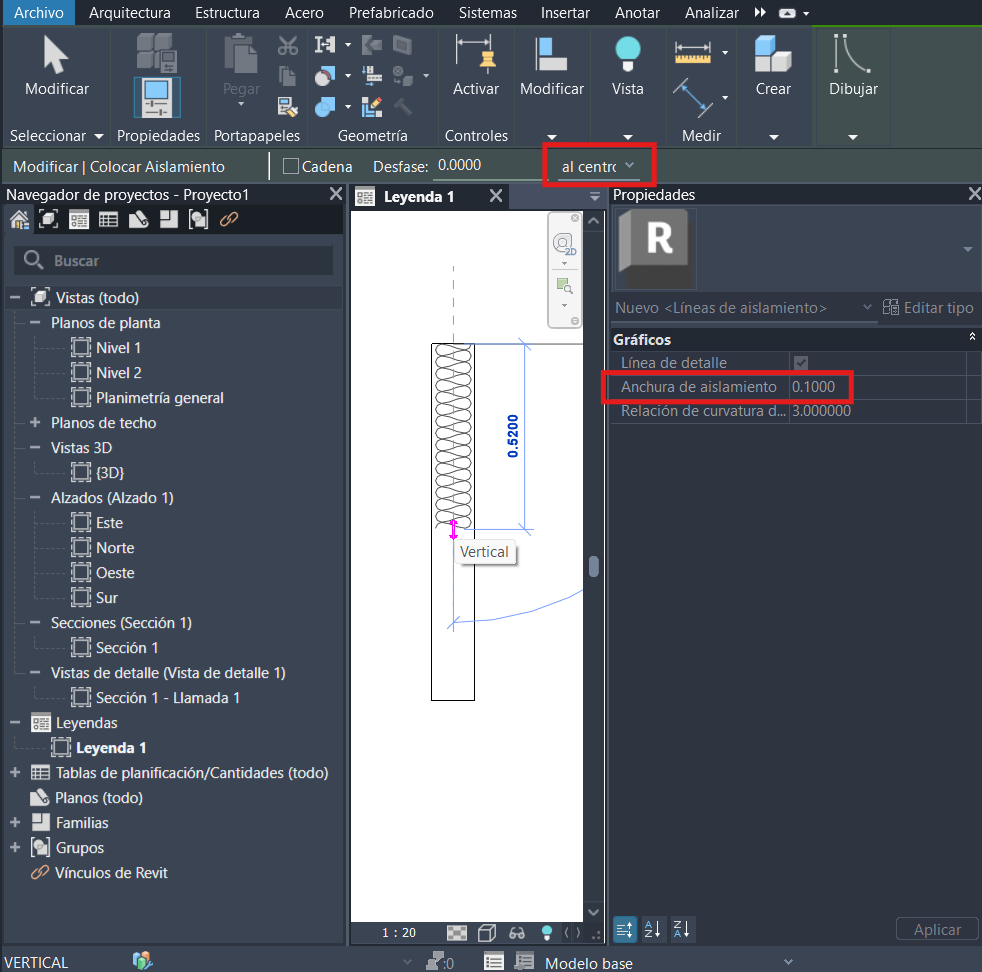Click the Activar controls icon
The image size is (982, 972).
475,54
